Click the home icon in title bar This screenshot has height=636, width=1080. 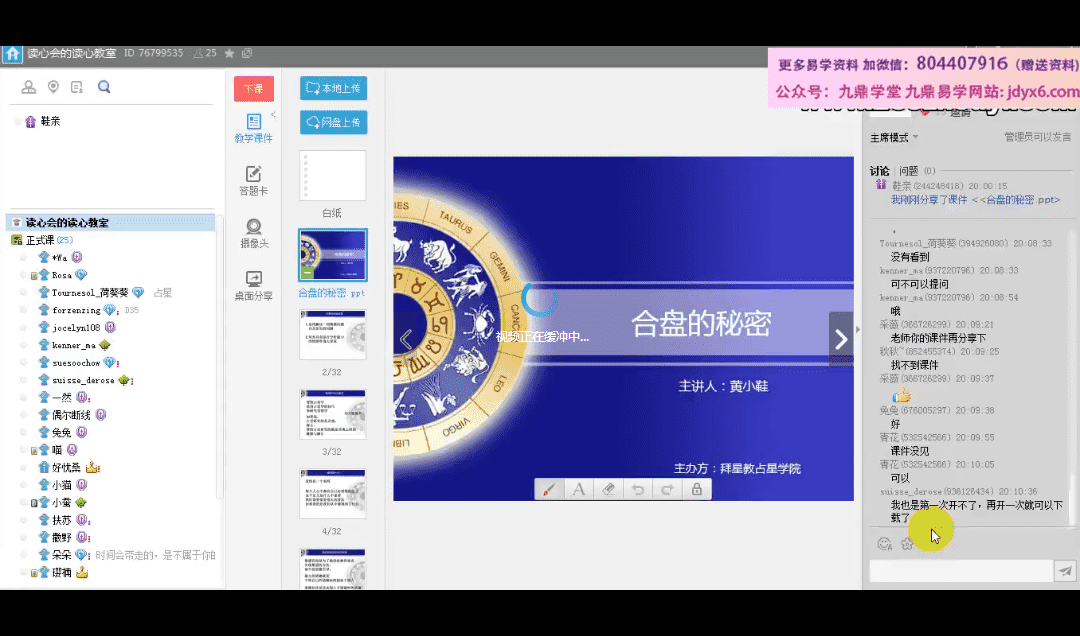pyautogui.click(x=12, y=53)
